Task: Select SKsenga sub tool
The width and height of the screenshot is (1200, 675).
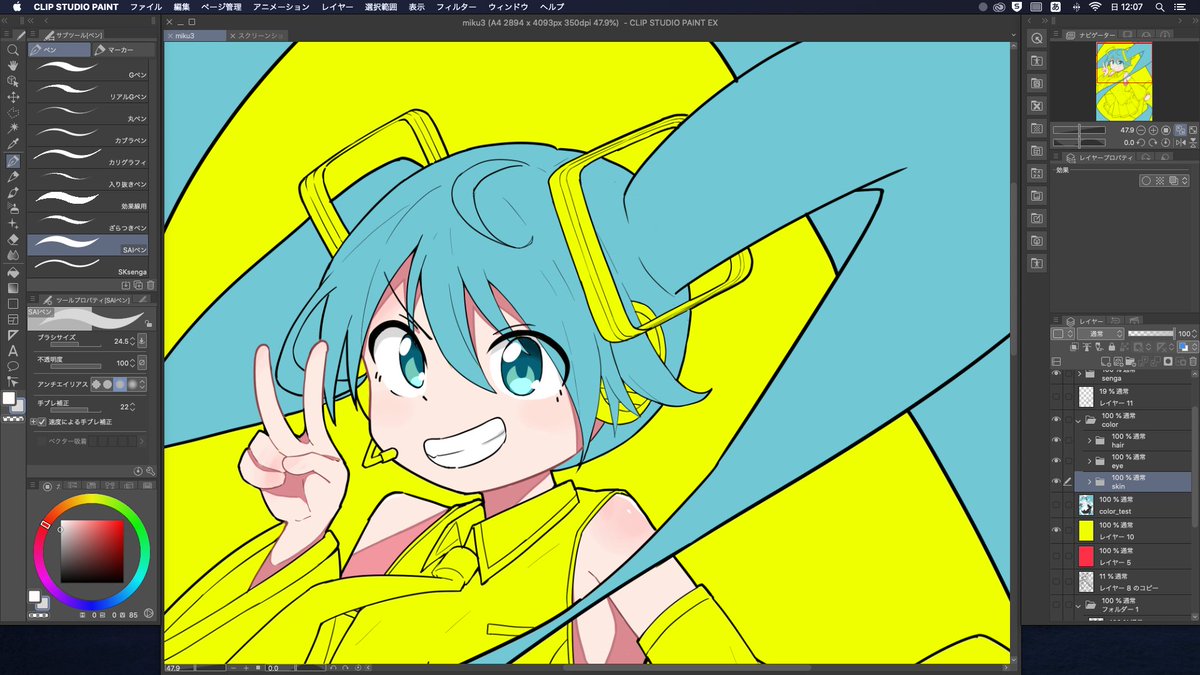Action: point(90,267)
